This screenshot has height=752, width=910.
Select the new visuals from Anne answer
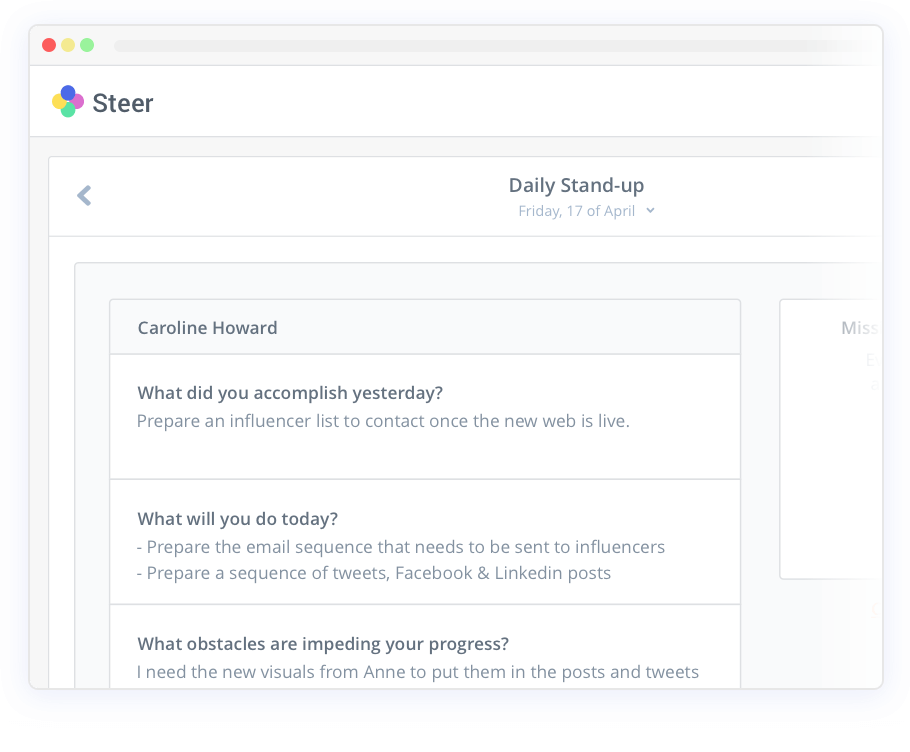point(418,672)
